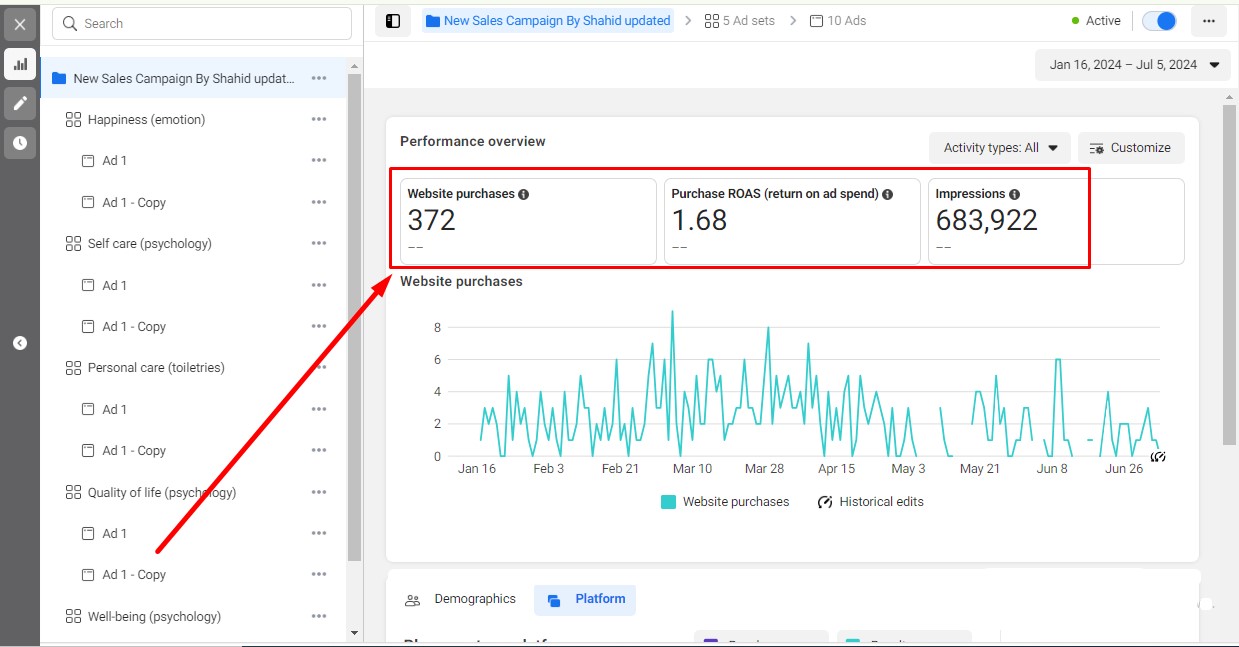Click the Customize button

coord(1131,148)
